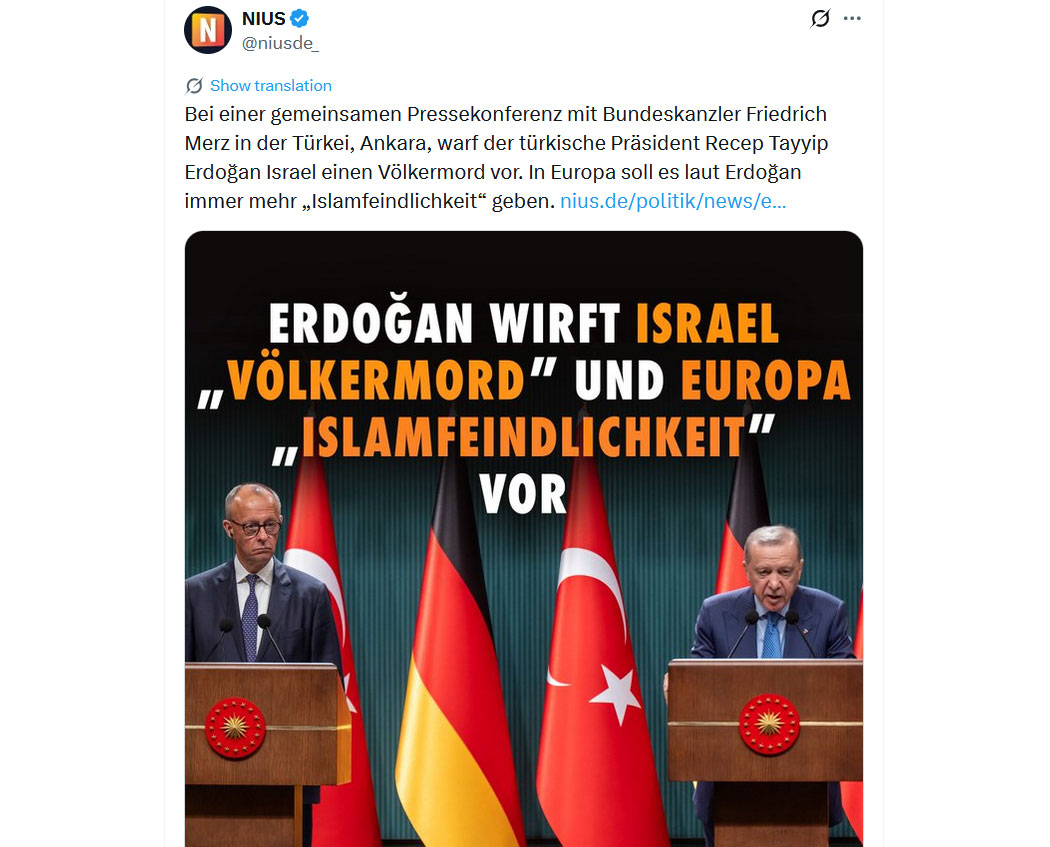This screenshot has height=847, width=1050.
Task: Click the 'ERDOĞAN WIRFT ISRAEL' headline in image
Action: point(524,324)
